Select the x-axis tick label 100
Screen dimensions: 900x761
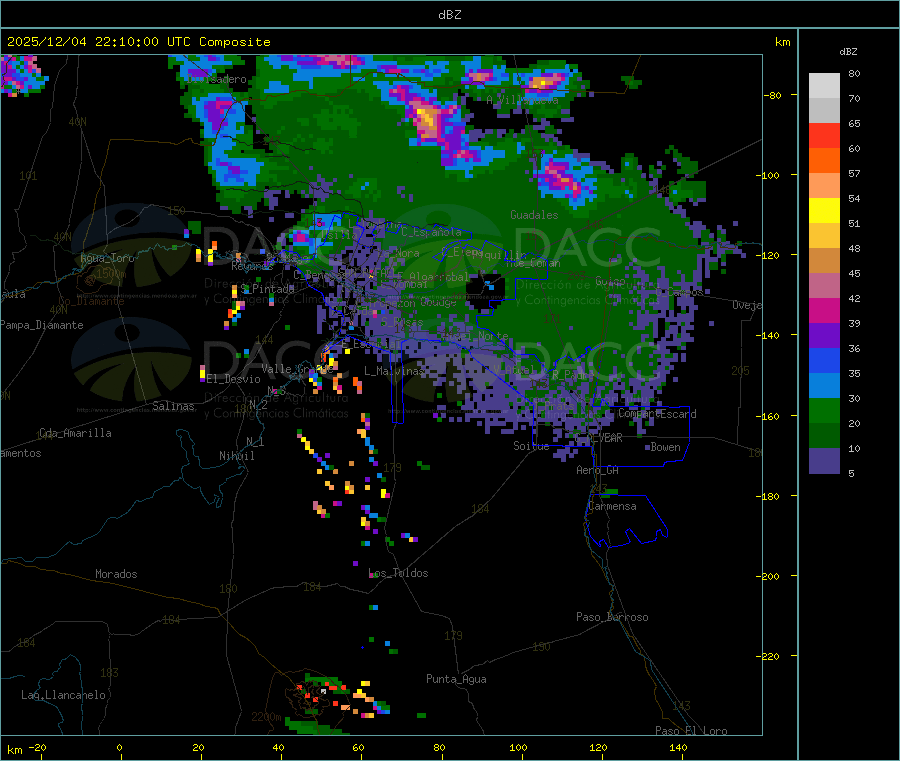(x=518, y=747)
